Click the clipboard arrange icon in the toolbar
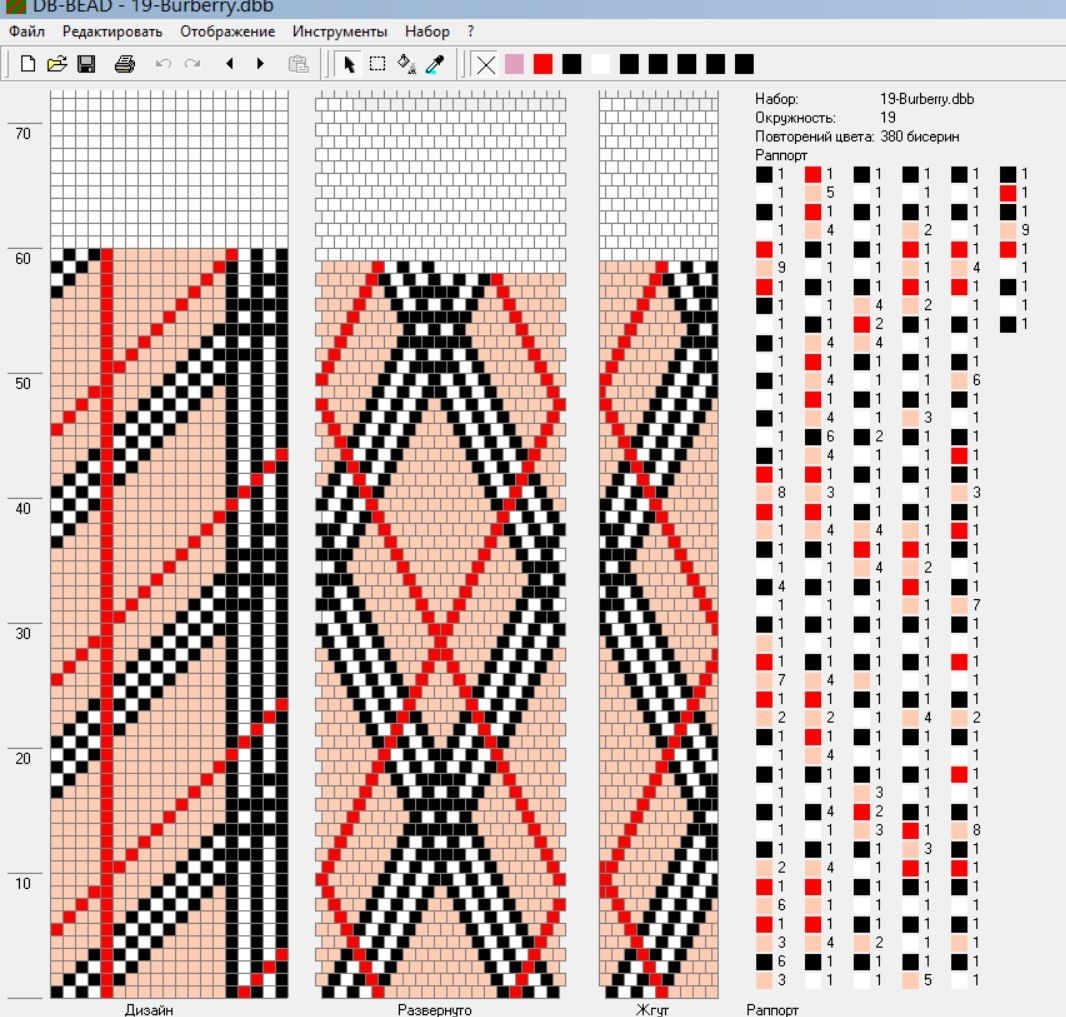Viewport: 1066px width, 1017px height. [x=298, y=64]
